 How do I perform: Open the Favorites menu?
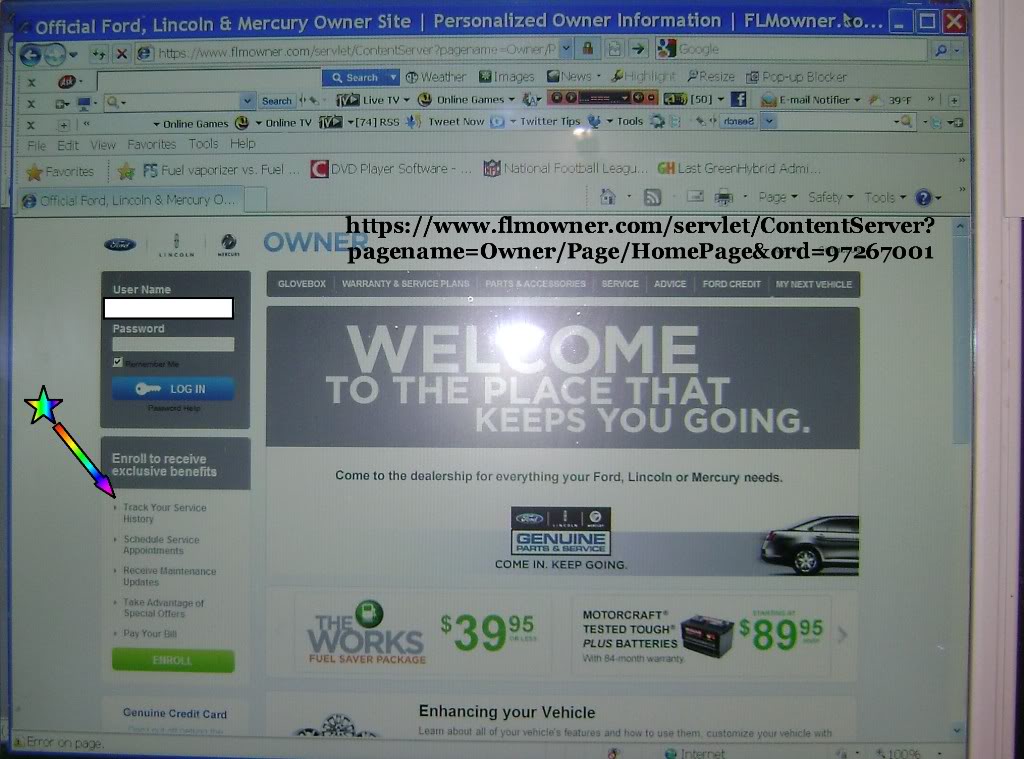(x=151, y=143)
